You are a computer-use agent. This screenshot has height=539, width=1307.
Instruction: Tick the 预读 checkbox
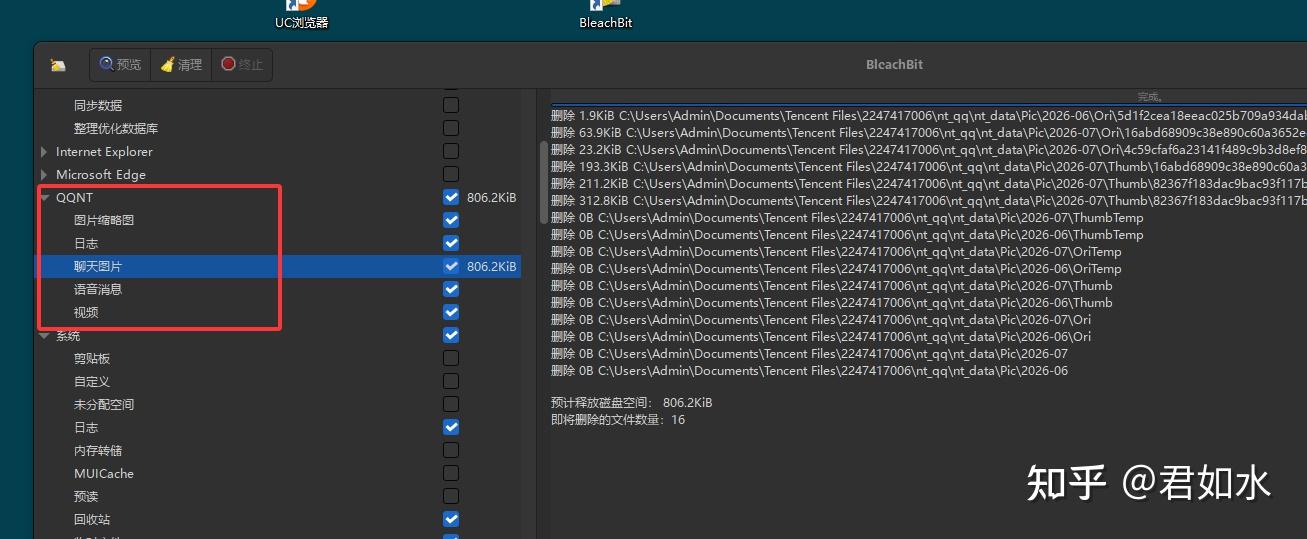tap(451, 496)
